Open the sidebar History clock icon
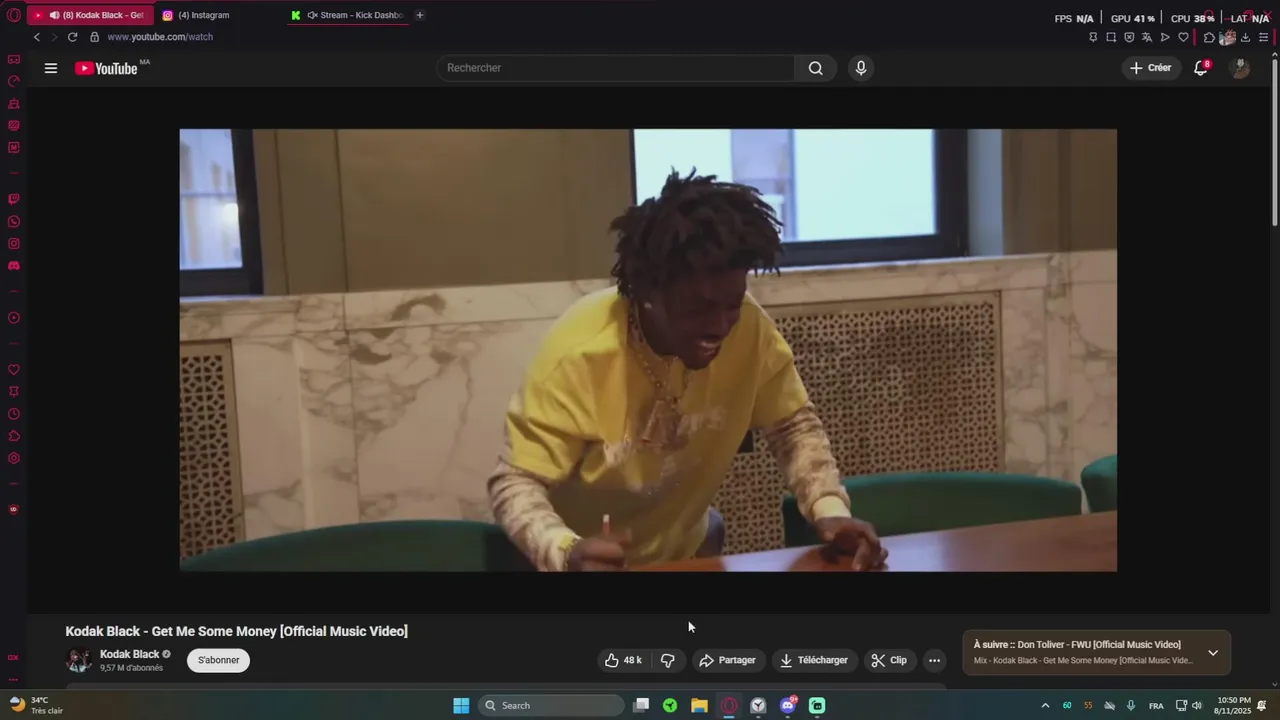 tap(14, 414)
